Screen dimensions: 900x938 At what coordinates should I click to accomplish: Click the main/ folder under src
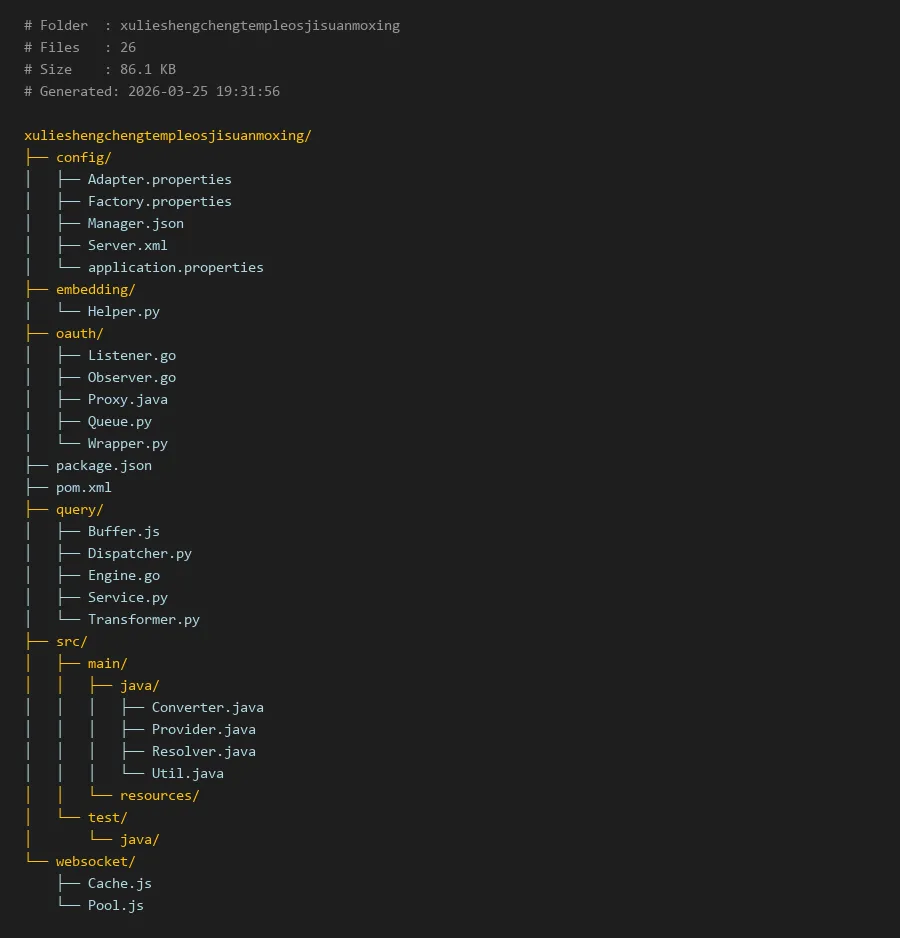click(107, 663)
